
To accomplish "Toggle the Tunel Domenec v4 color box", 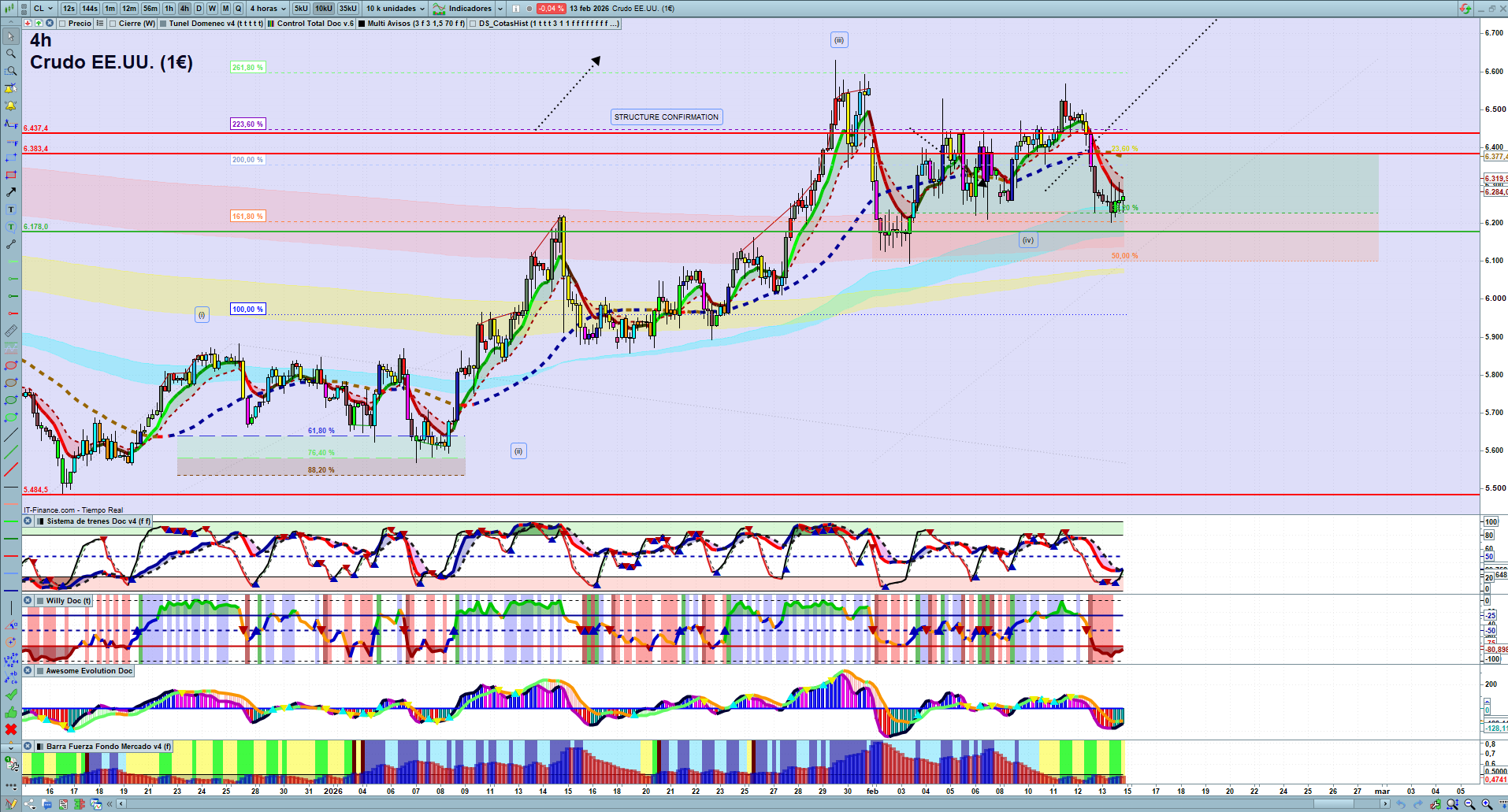I will pos(163,24).
